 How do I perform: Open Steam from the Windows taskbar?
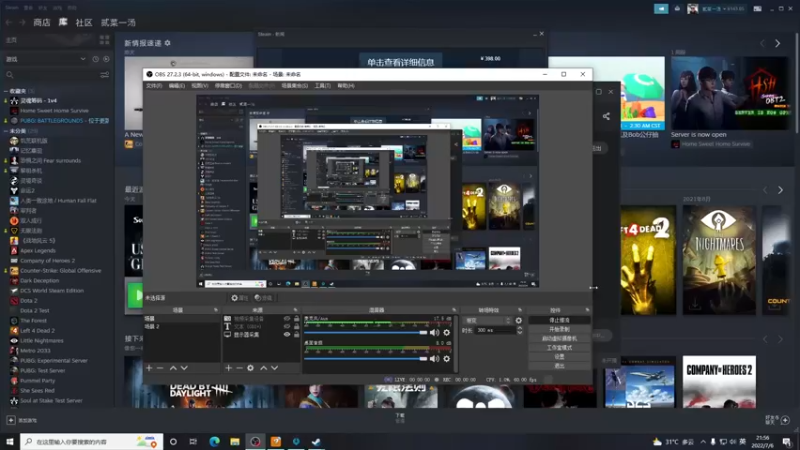click(x=316, y=441)
